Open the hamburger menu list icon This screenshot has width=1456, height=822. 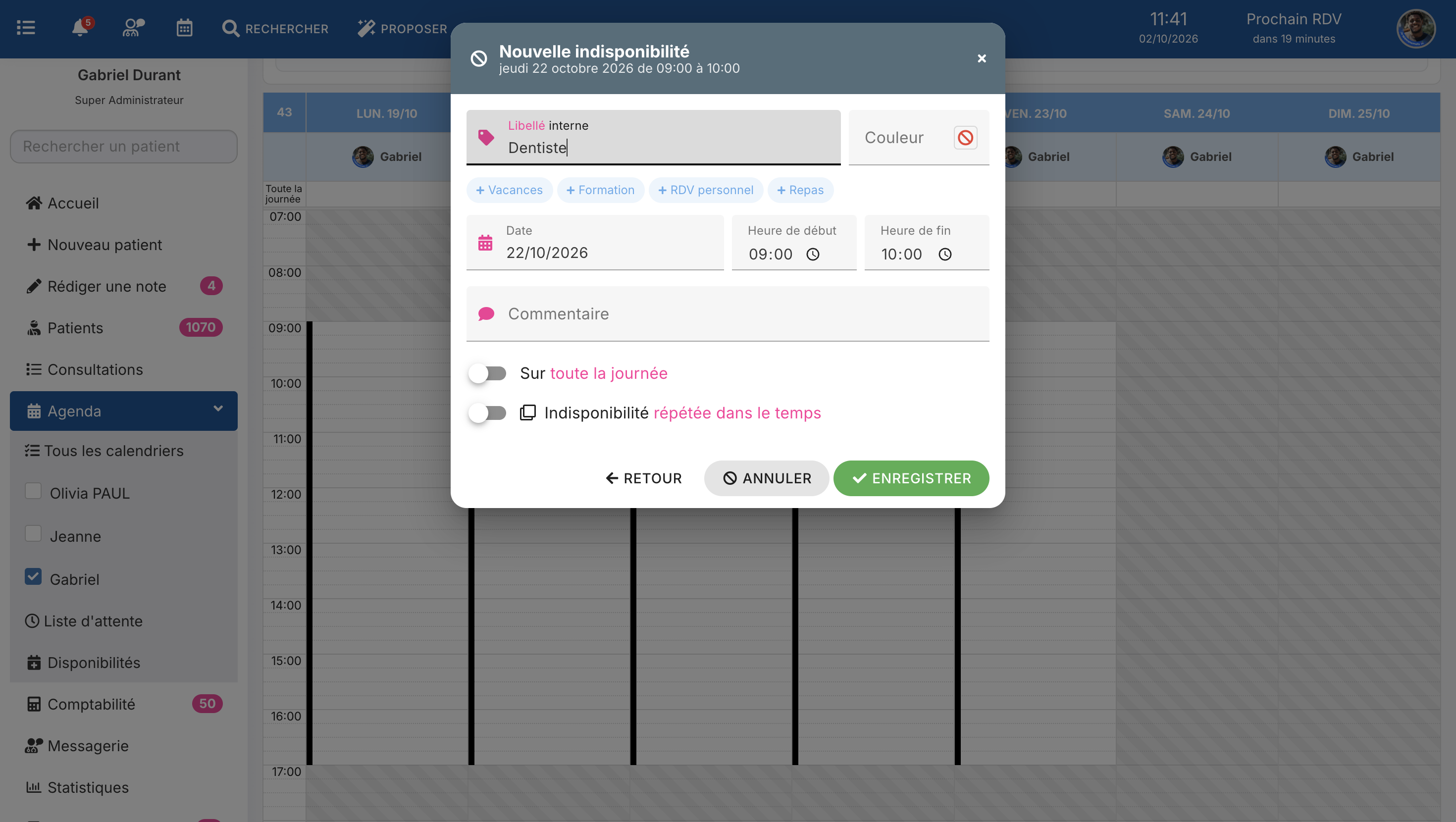tap(26, 28)
